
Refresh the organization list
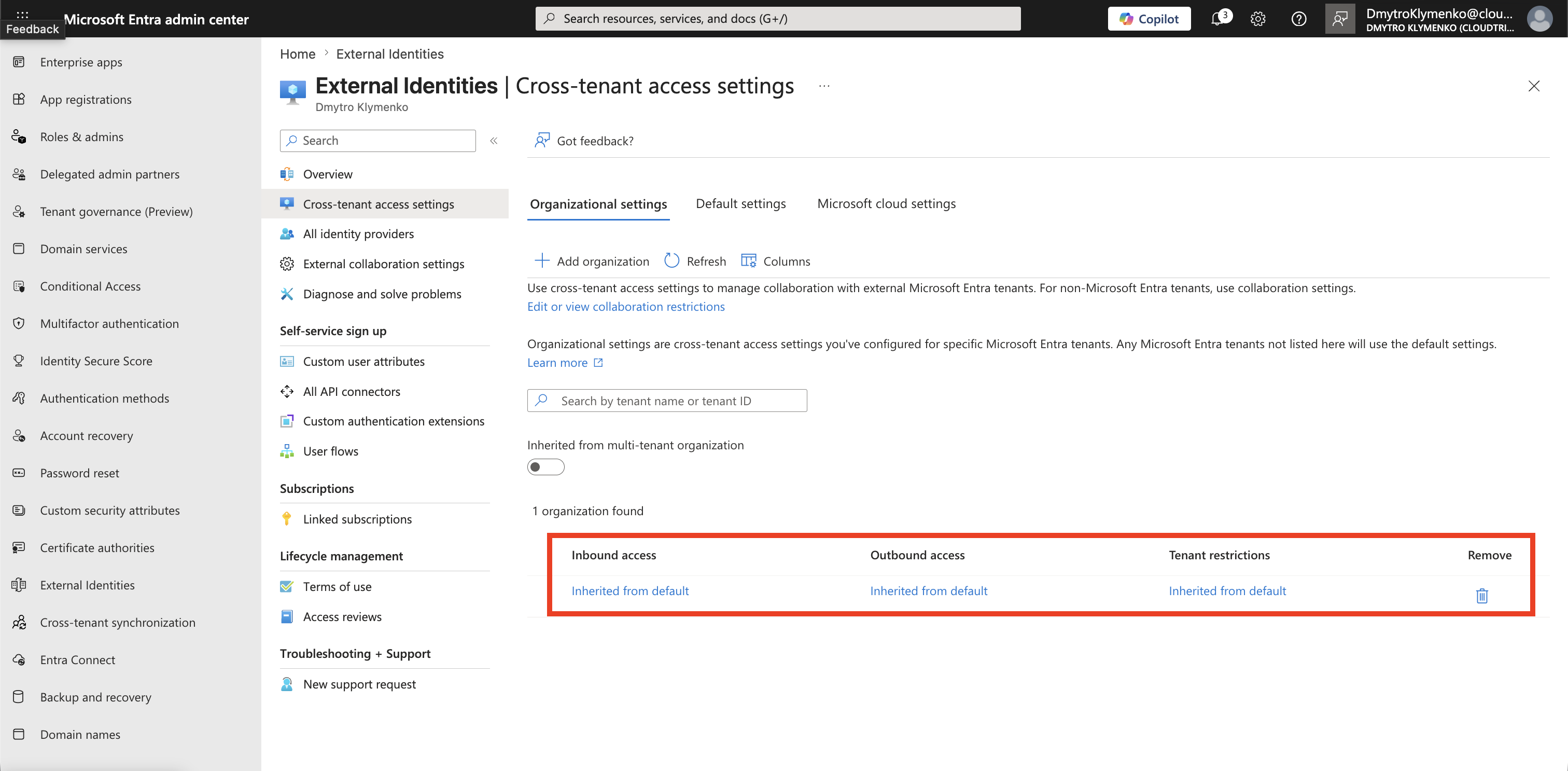tap(694, 261)
